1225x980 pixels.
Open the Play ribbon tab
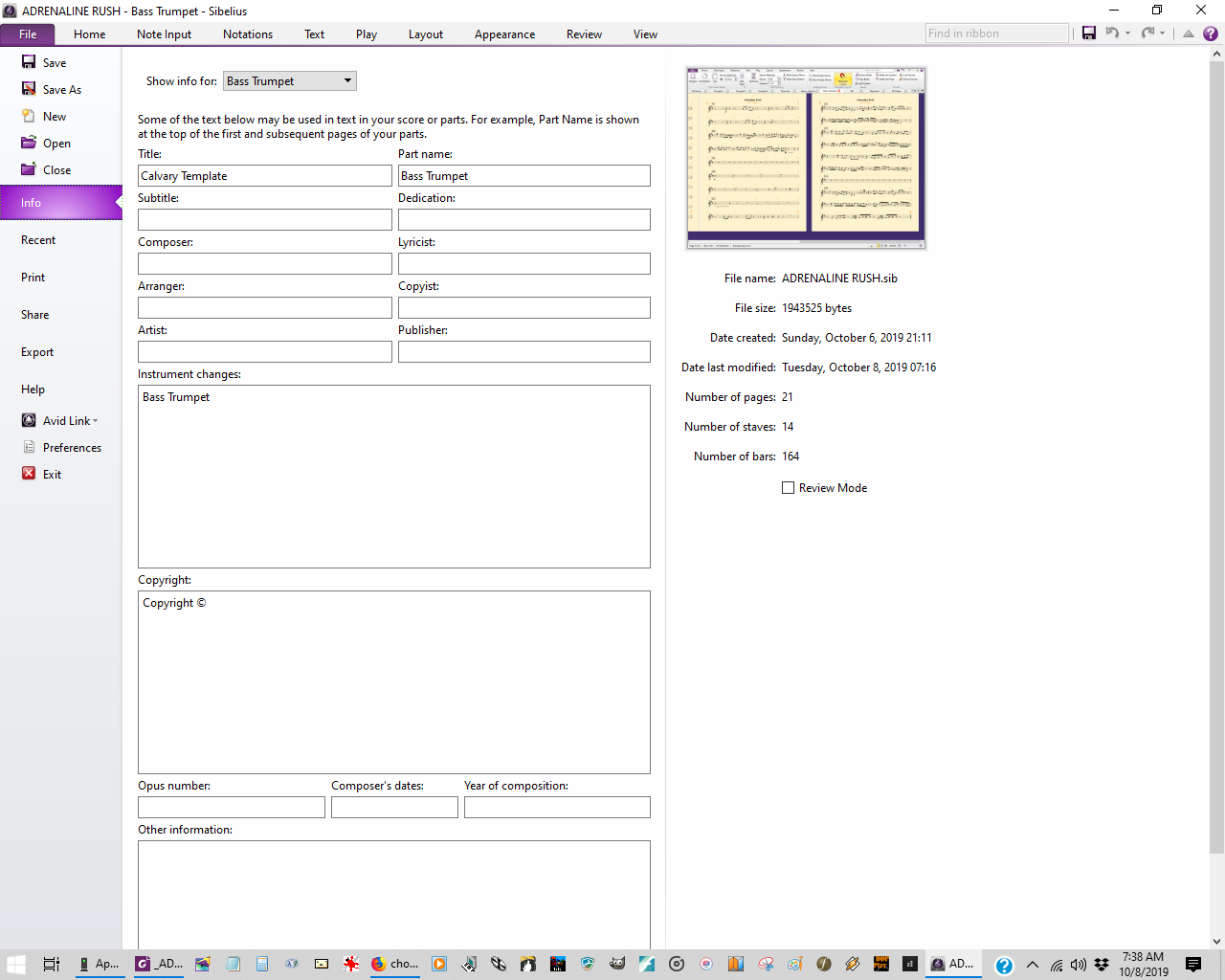pos(367,33)
